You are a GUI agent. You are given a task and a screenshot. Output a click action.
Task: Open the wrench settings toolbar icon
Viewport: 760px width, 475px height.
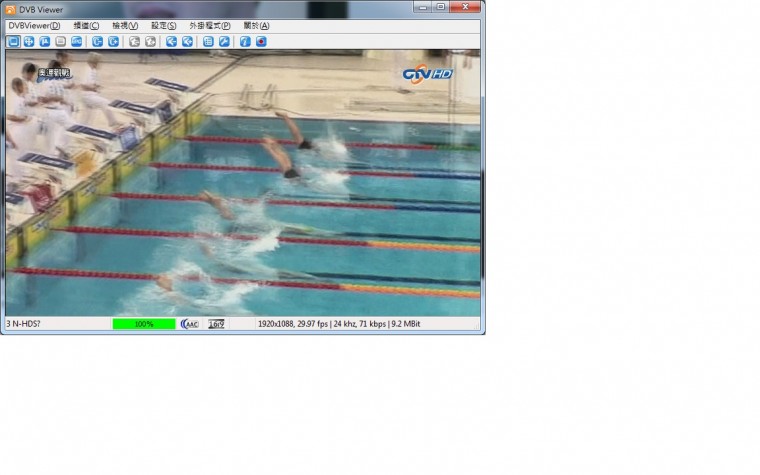224,42
